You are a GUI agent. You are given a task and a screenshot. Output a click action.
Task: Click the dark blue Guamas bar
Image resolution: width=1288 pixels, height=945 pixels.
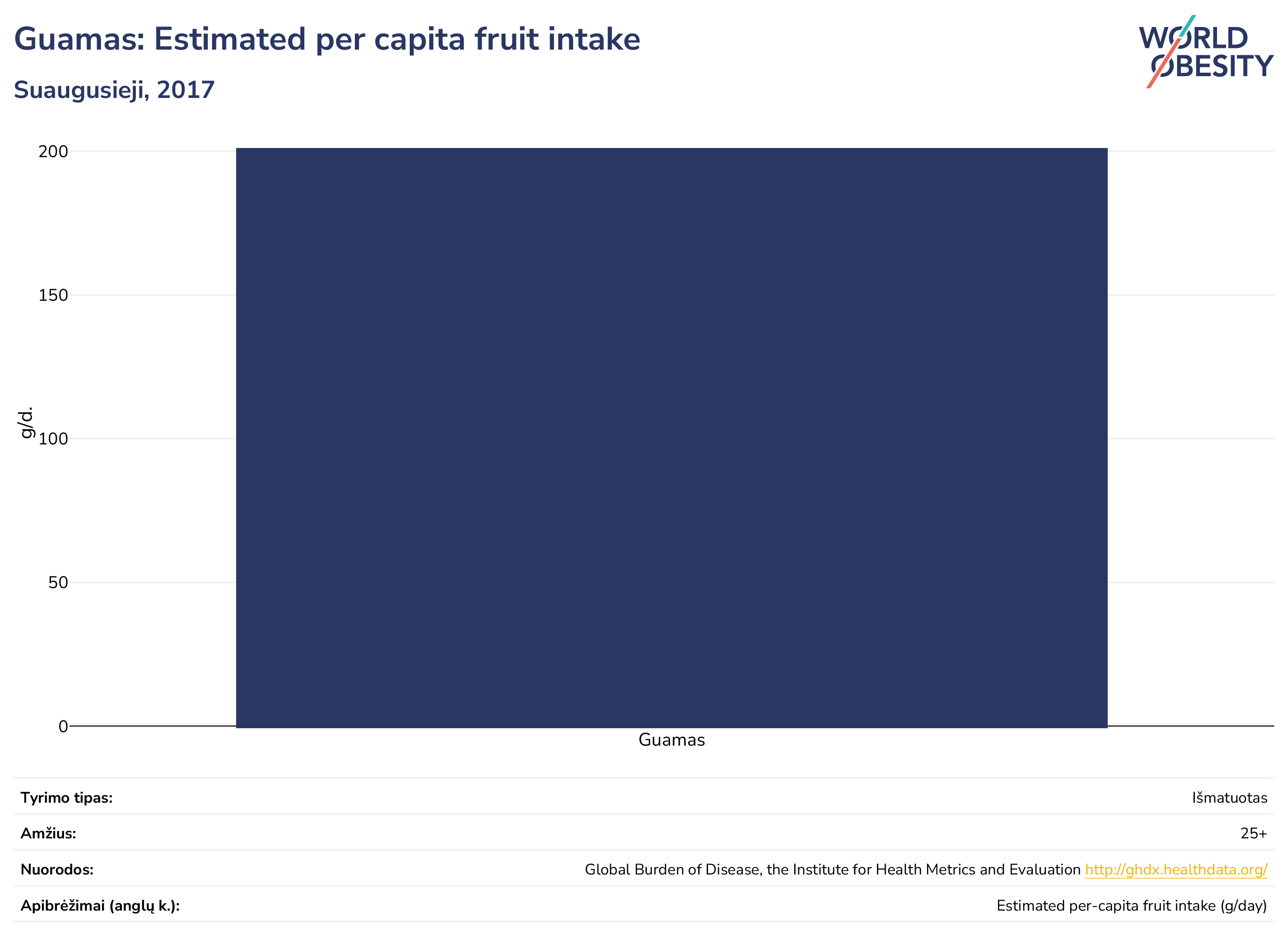click(x=671, y=437)
